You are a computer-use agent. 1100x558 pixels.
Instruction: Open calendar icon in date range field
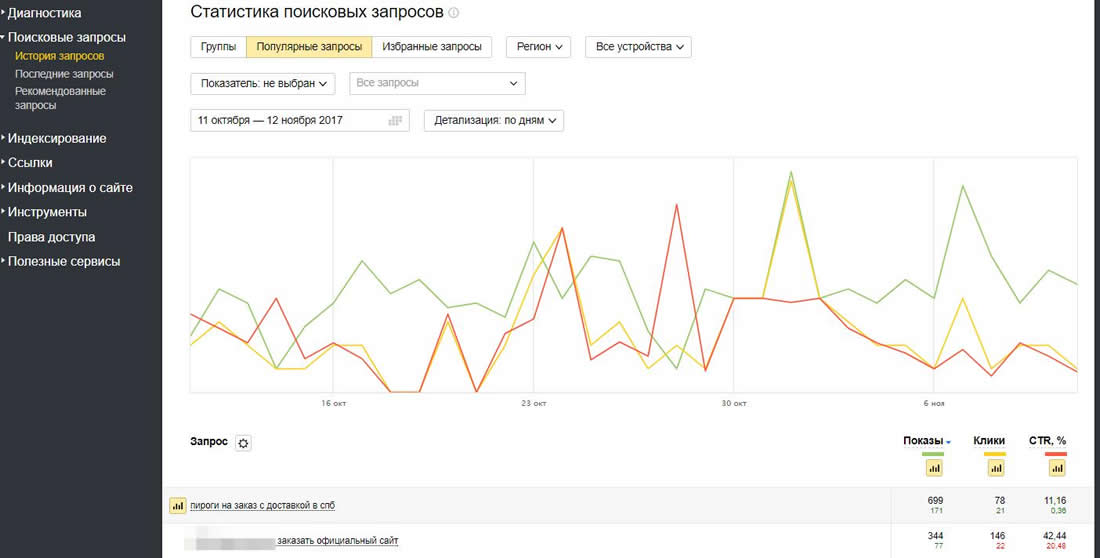point(395,120)
